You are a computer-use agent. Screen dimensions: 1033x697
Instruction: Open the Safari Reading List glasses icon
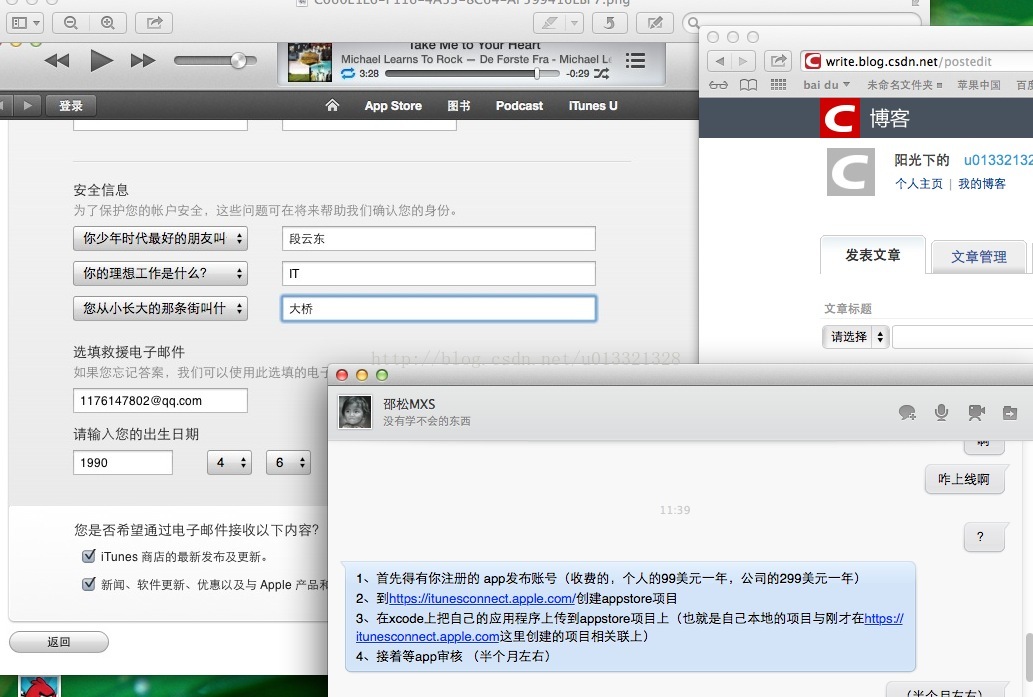pos(719,85)
